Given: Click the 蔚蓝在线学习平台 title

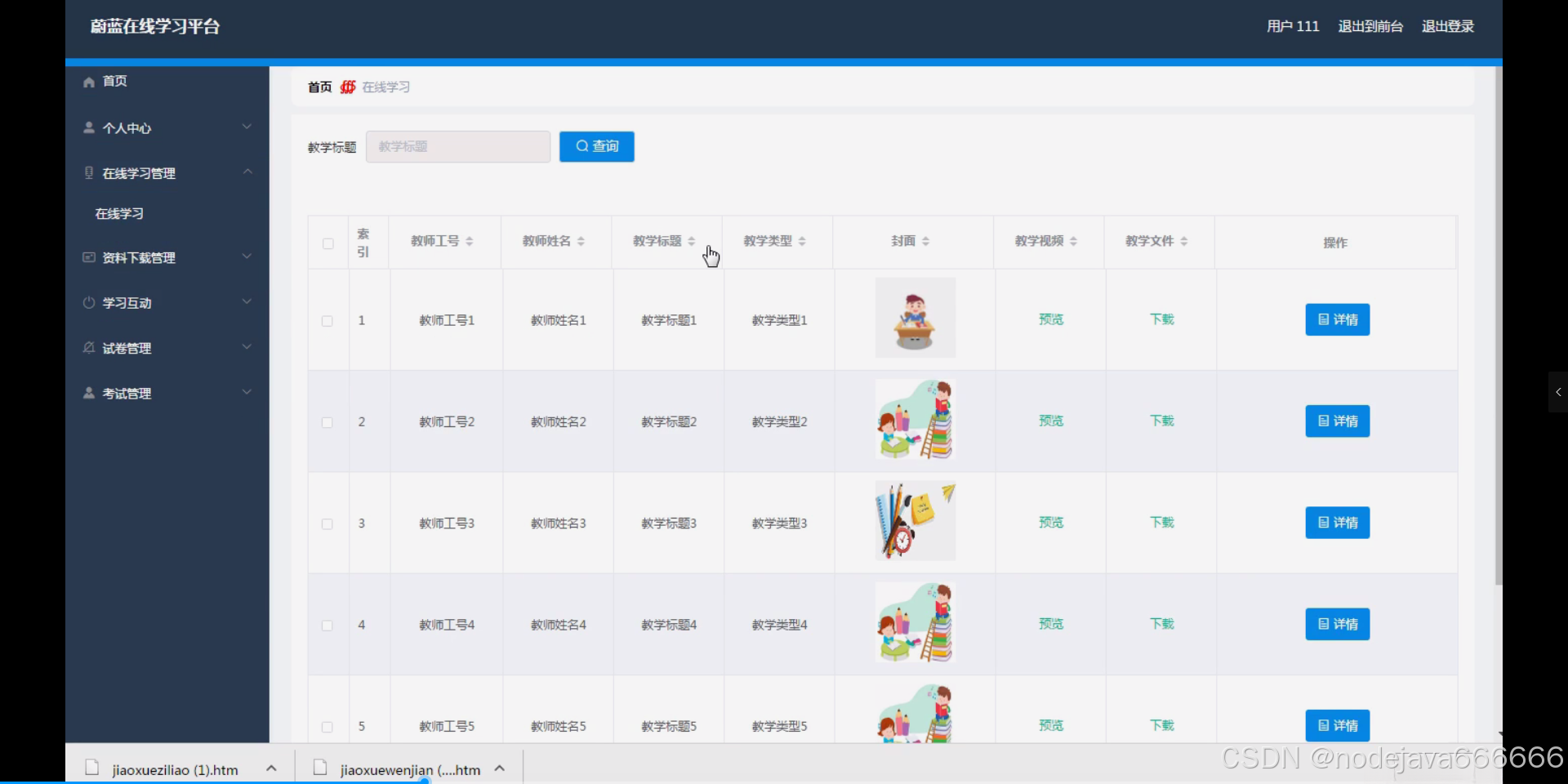Looking at the screenshot, I should pyautogui.click(x=155, y=26).
